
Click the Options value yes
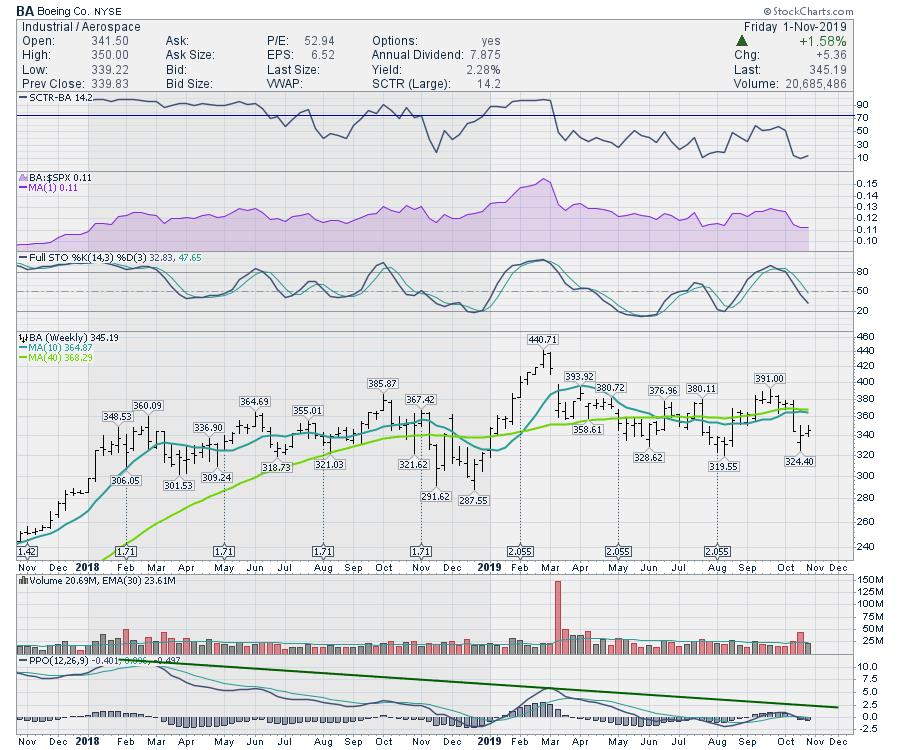pyautogui.click(x=491, y=41)
